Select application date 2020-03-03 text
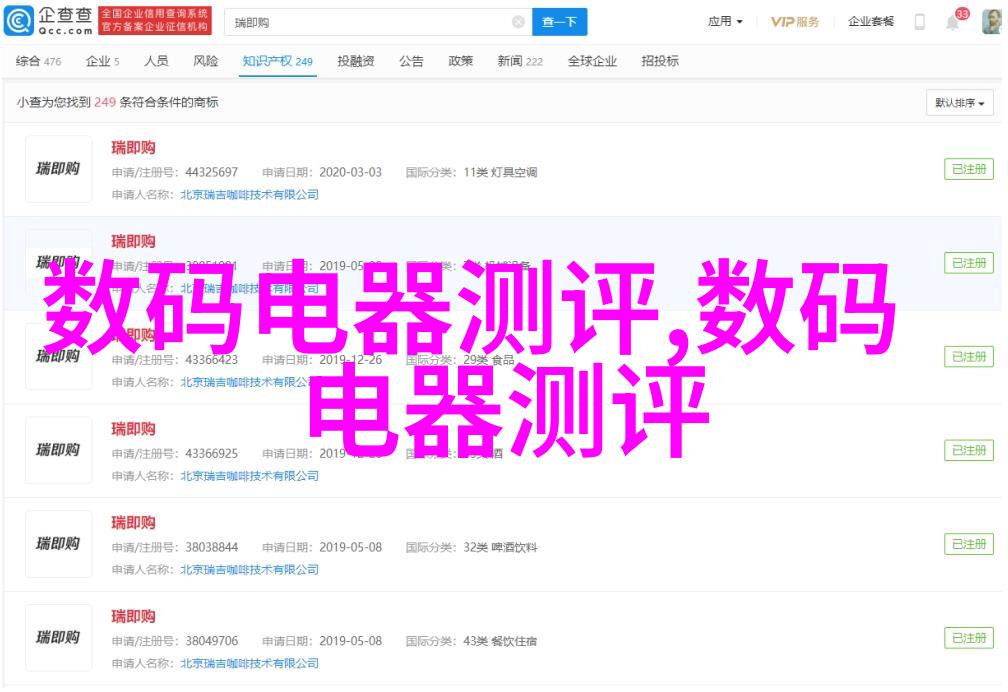This screenshot has width=1008, height=692. (x=350, y=172)
